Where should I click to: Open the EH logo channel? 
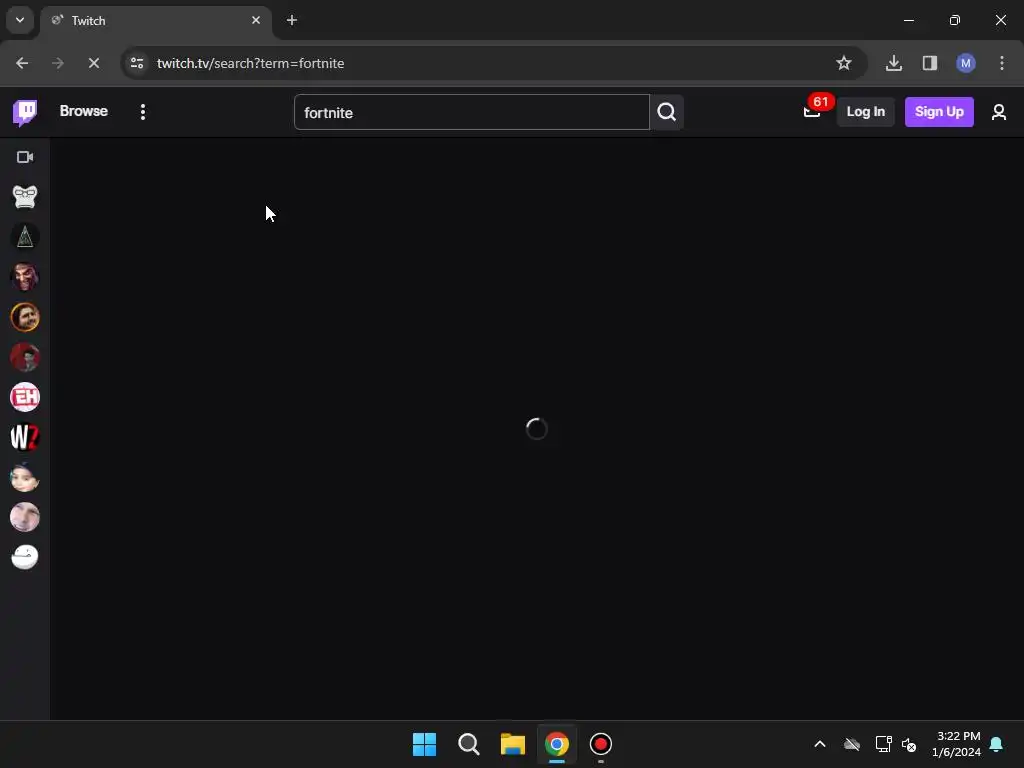(25, 397)
